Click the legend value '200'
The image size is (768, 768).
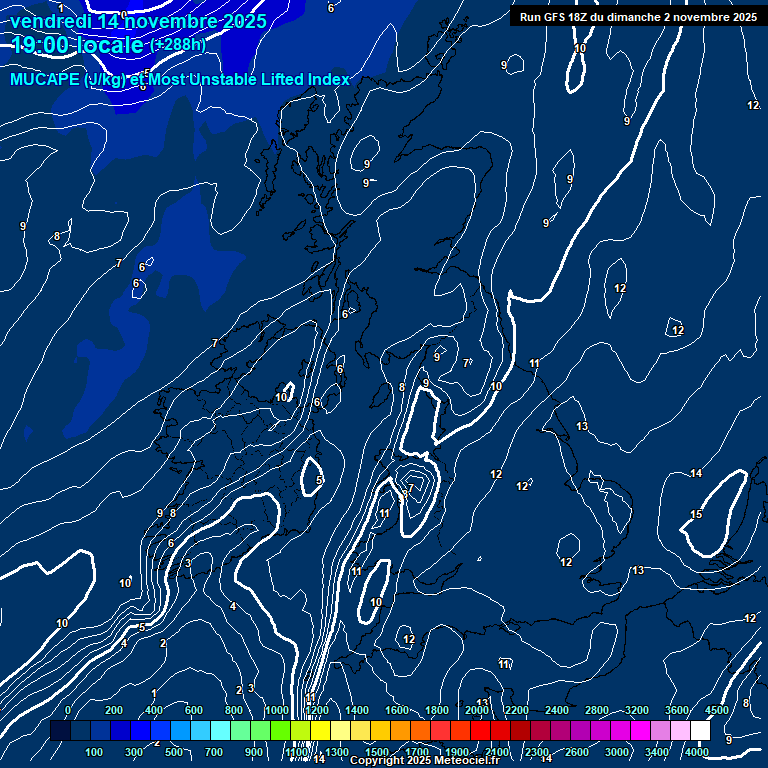(114, 710)
